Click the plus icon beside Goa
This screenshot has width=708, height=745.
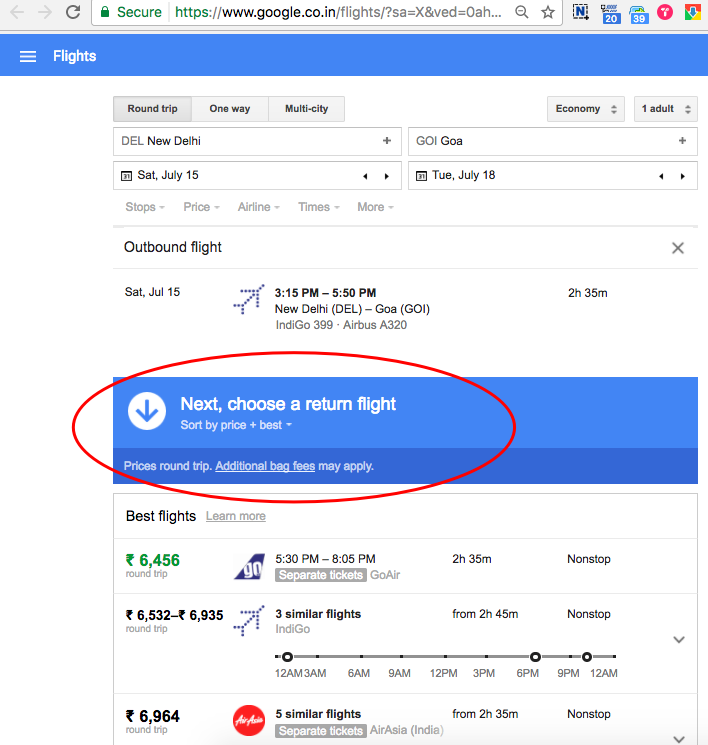pyautogui.click(x=683, y=141)
